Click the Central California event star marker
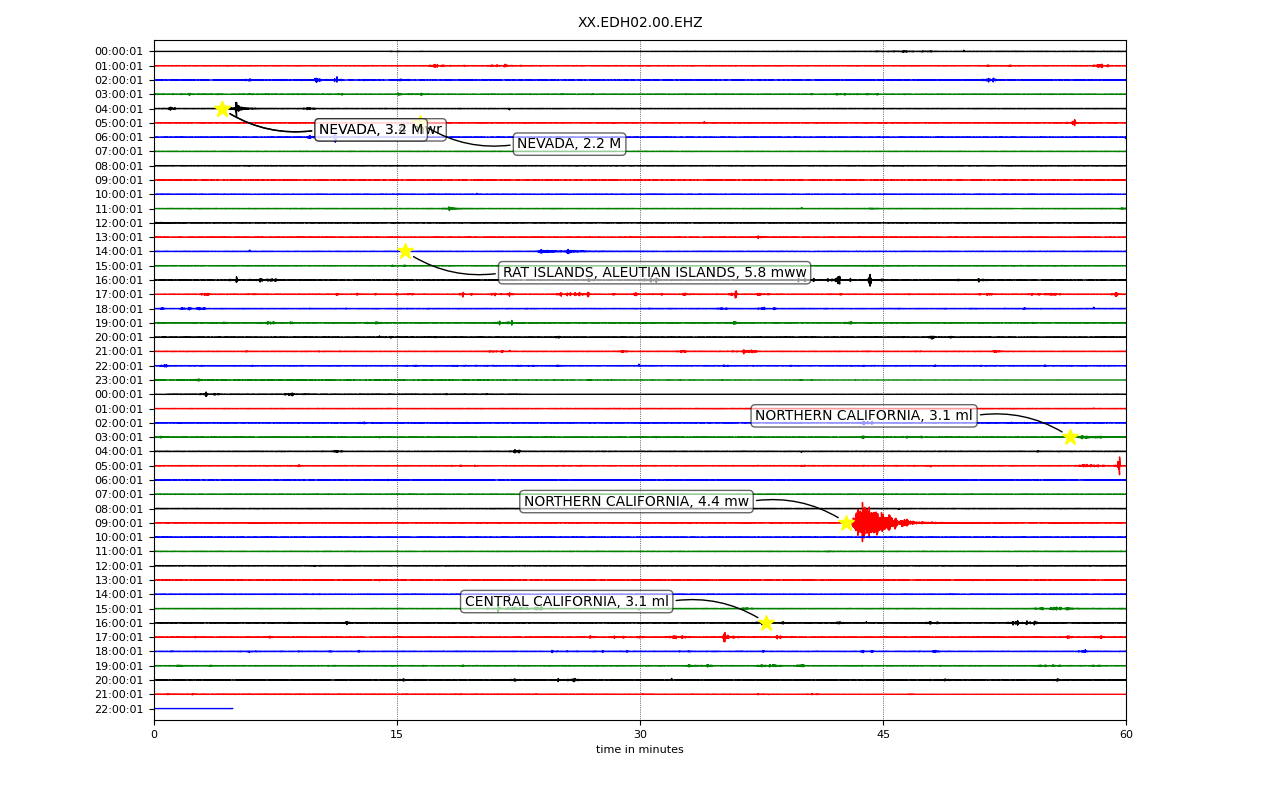 coord(766,623)
